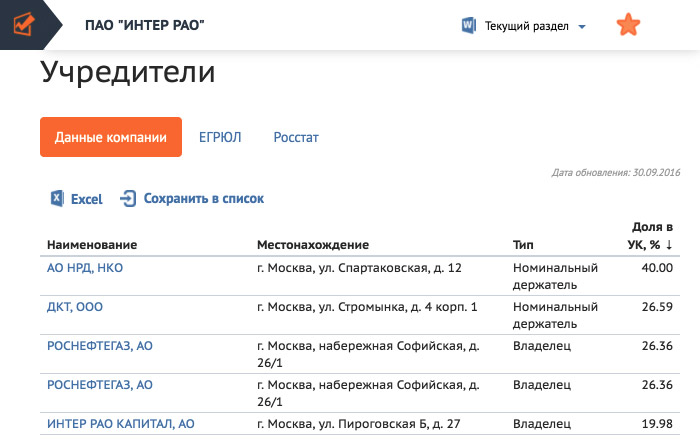
Task: Export table via Excel link
Action: (87, 199)
